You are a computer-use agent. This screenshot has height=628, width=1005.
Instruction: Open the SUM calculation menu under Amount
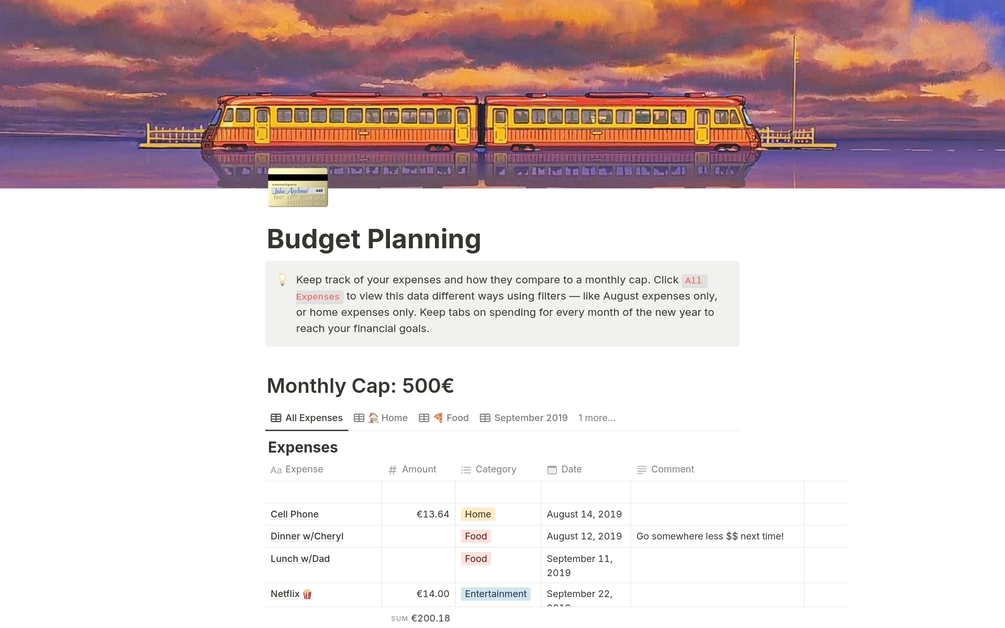pyautogui.click(x=421, y=618)
